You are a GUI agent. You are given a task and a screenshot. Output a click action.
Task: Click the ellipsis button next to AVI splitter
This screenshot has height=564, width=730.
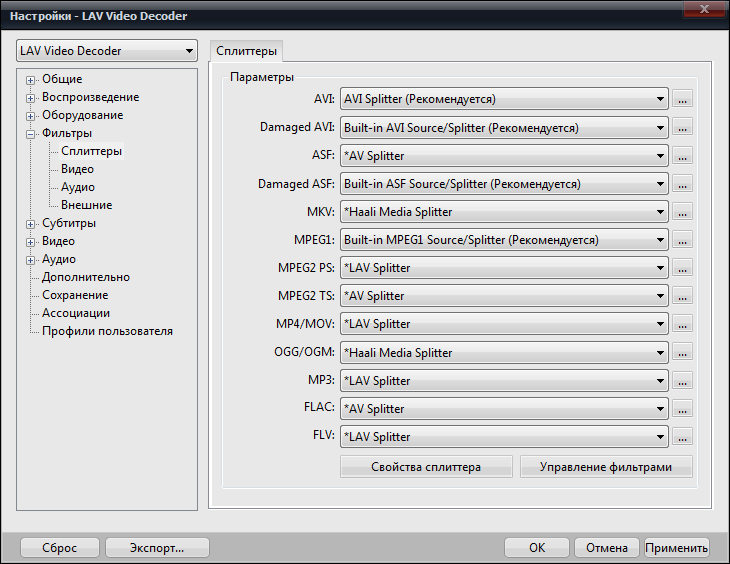coord(683,99)
